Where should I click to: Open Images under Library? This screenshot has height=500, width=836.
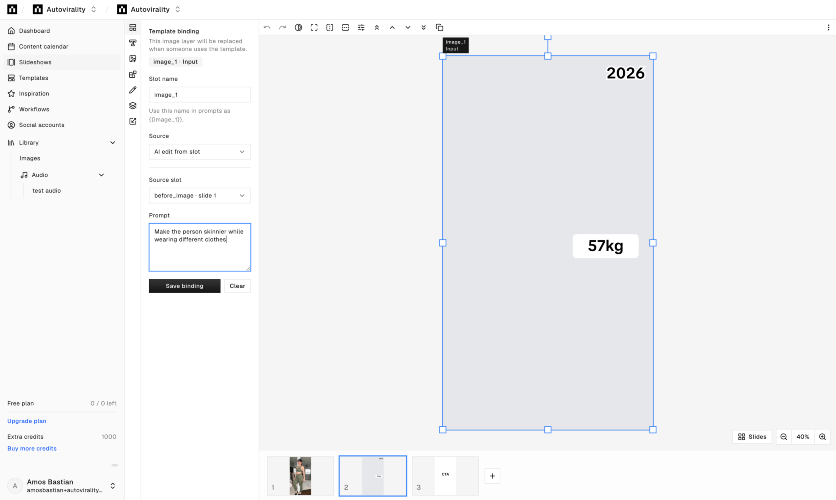pyautogui.click(x=30, y=158)
